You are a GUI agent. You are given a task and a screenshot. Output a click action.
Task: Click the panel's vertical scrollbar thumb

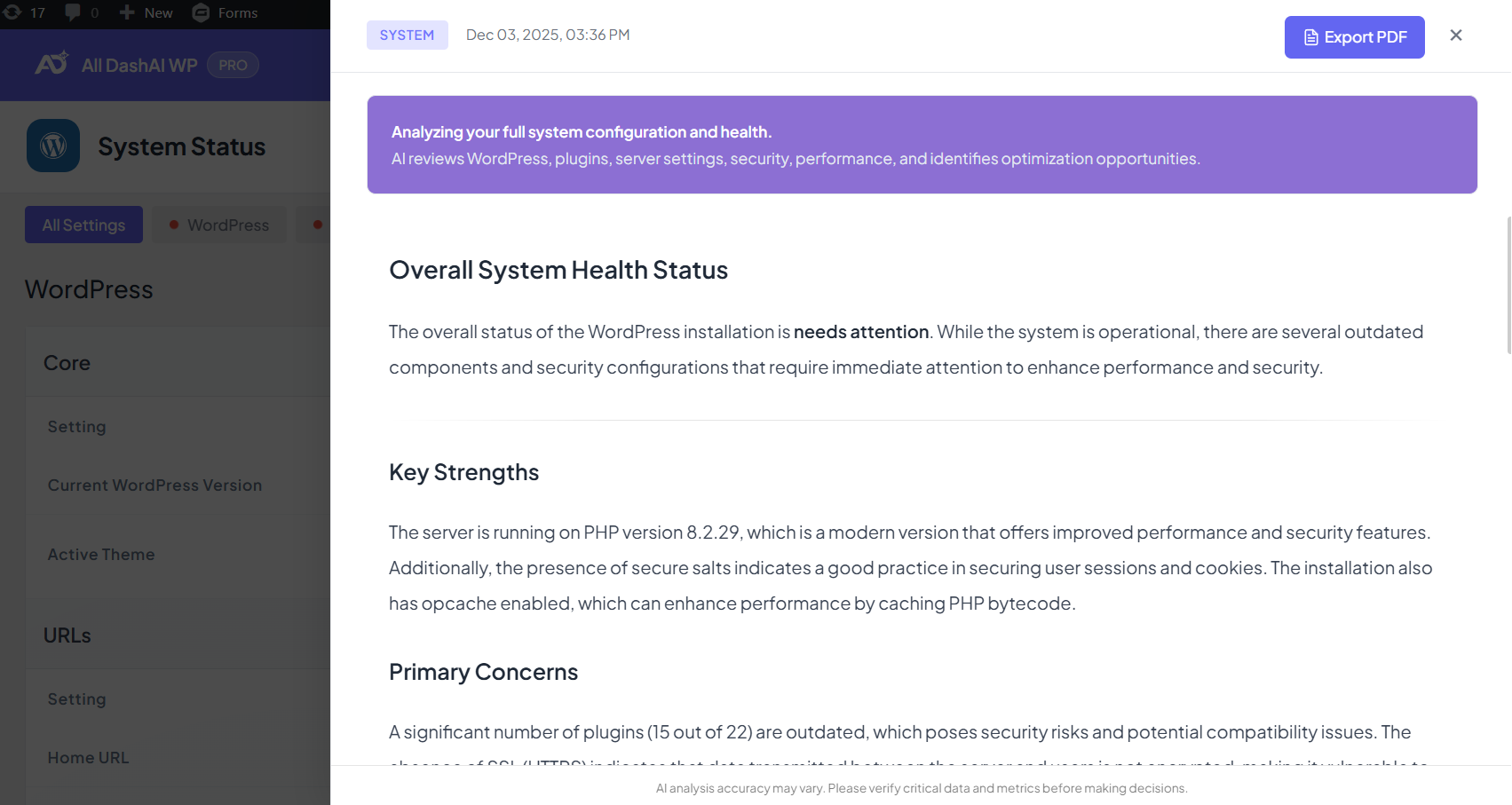1508,284
